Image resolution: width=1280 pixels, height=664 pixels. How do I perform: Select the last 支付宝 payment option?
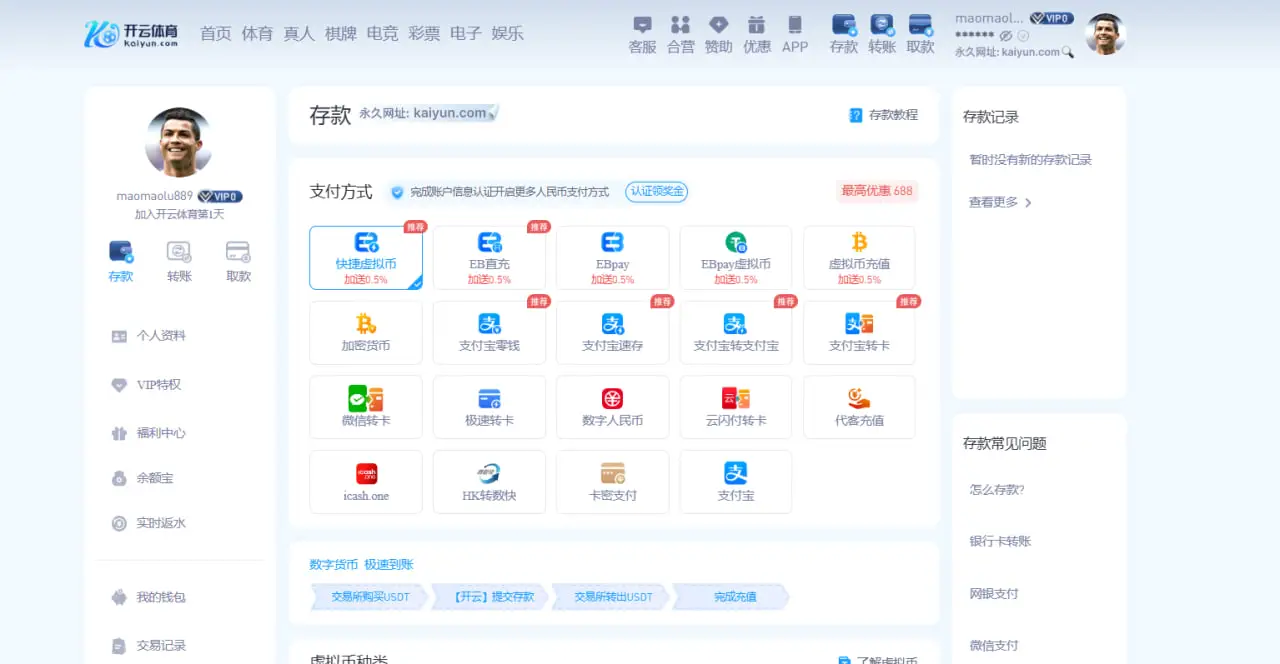pyautogui.click(x=736, y=482)
